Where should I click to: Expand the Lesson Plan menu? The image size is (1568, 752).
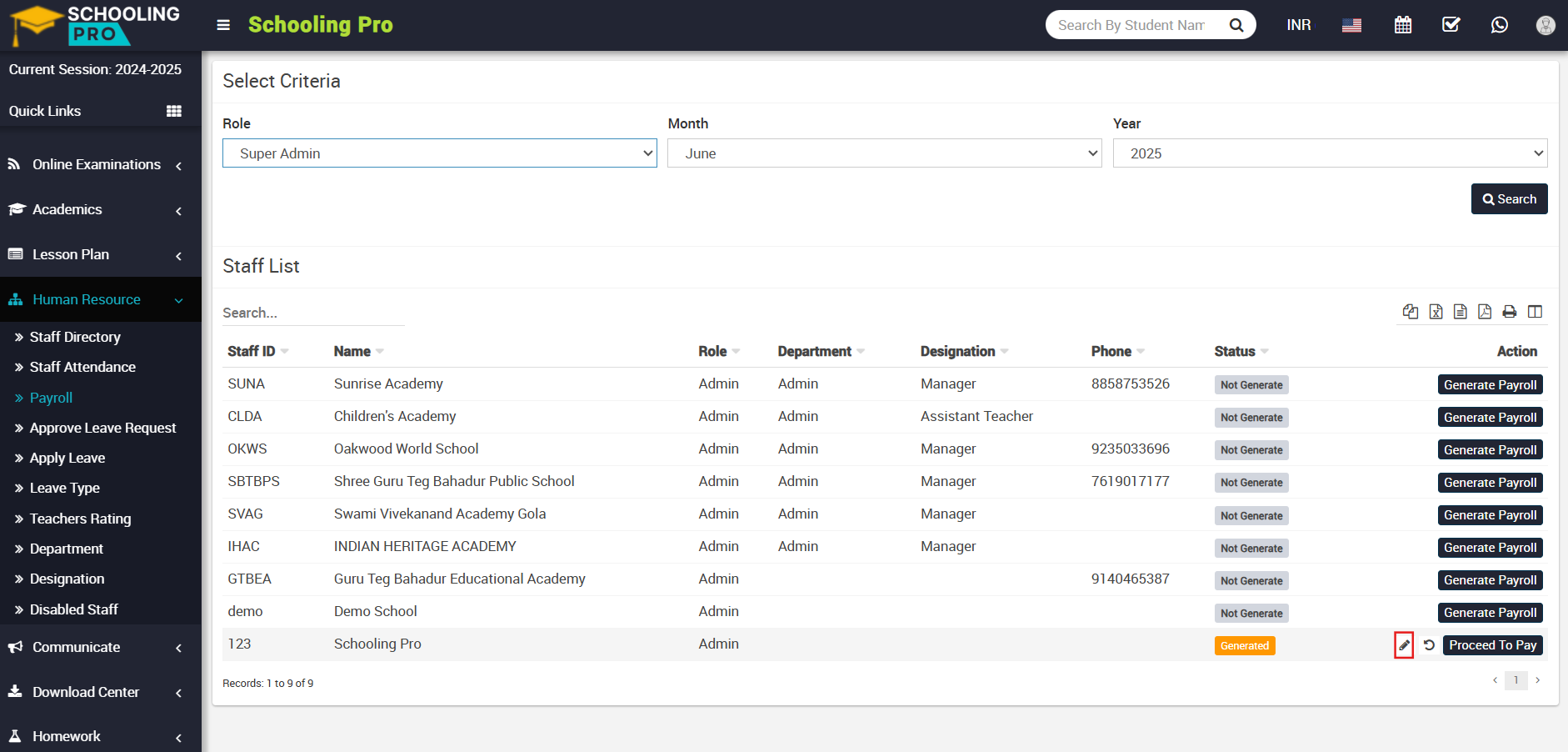point(101,255)
